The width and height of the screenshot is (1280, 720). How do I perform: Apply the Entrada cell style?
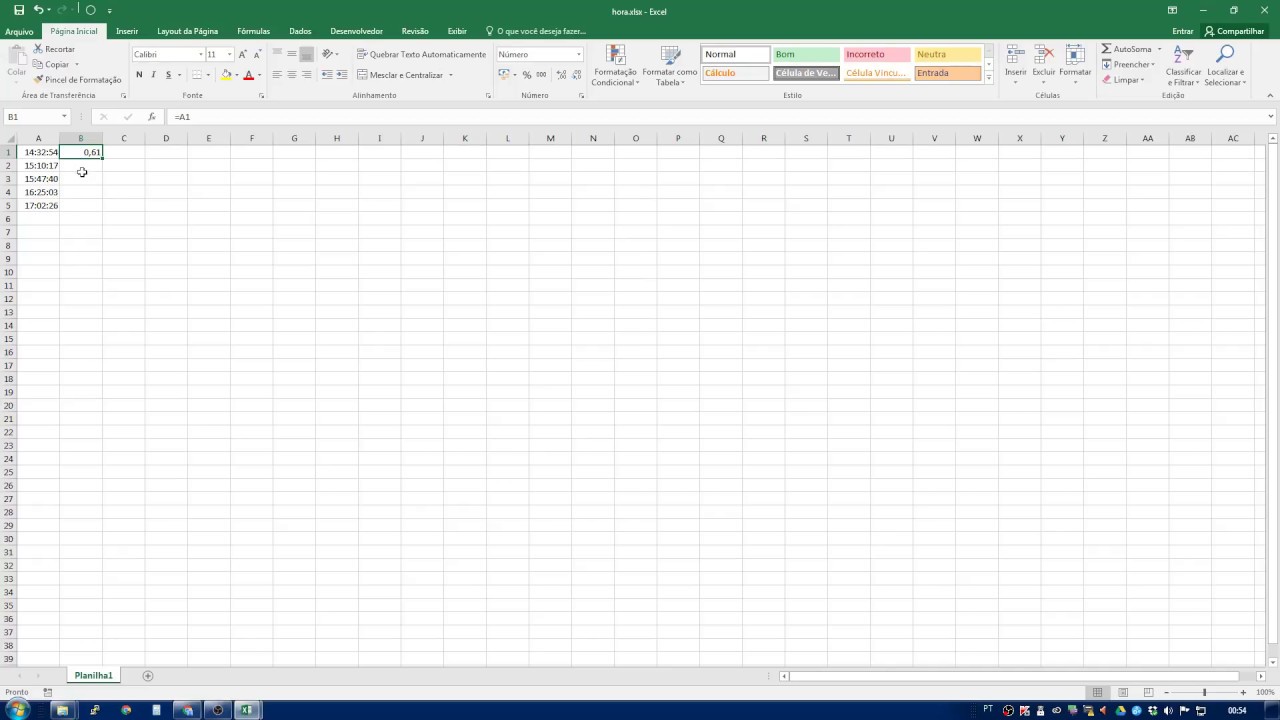(947, 73)
